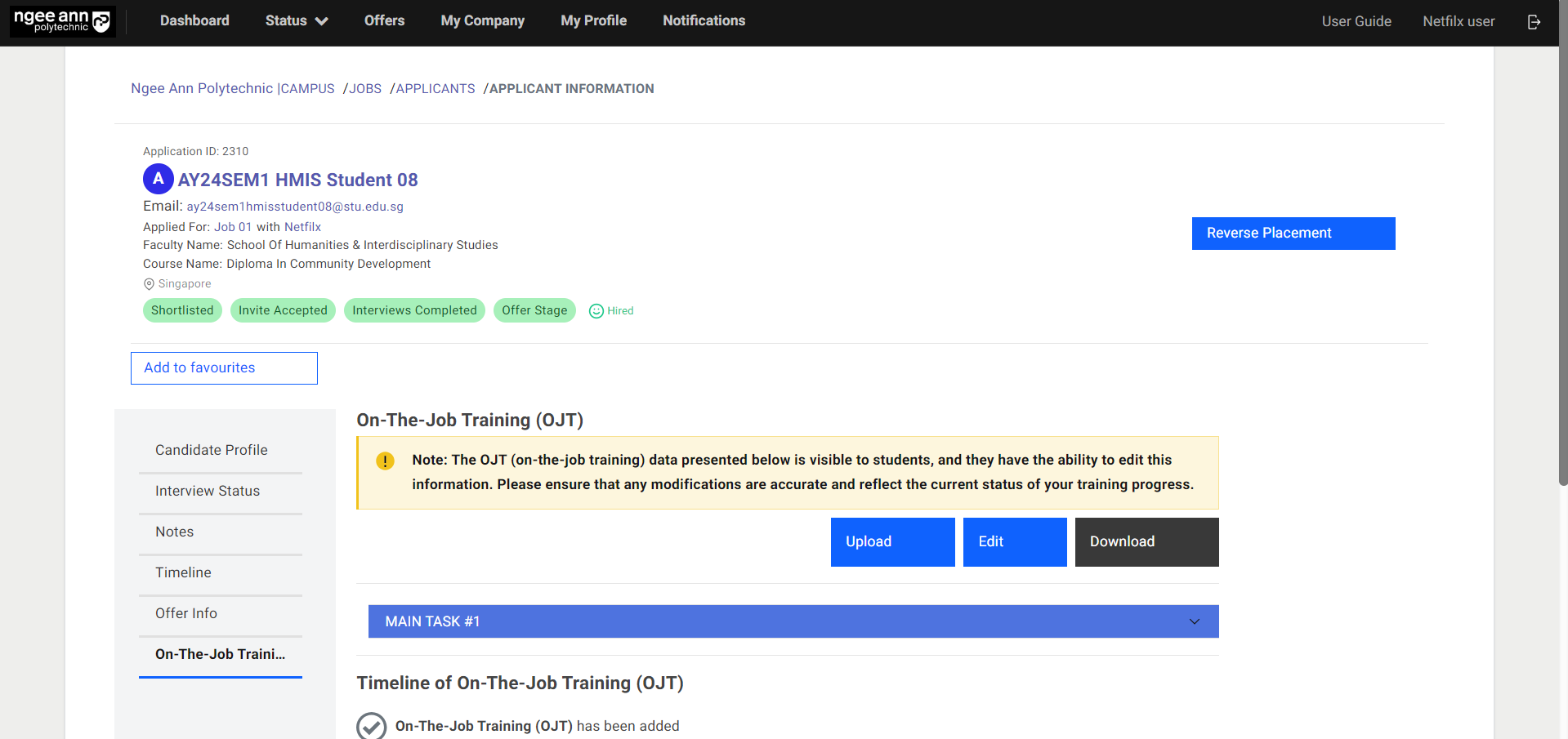The image size is (1568, 739).
Task: Download the OJT data
Action: click(1146, 542)
